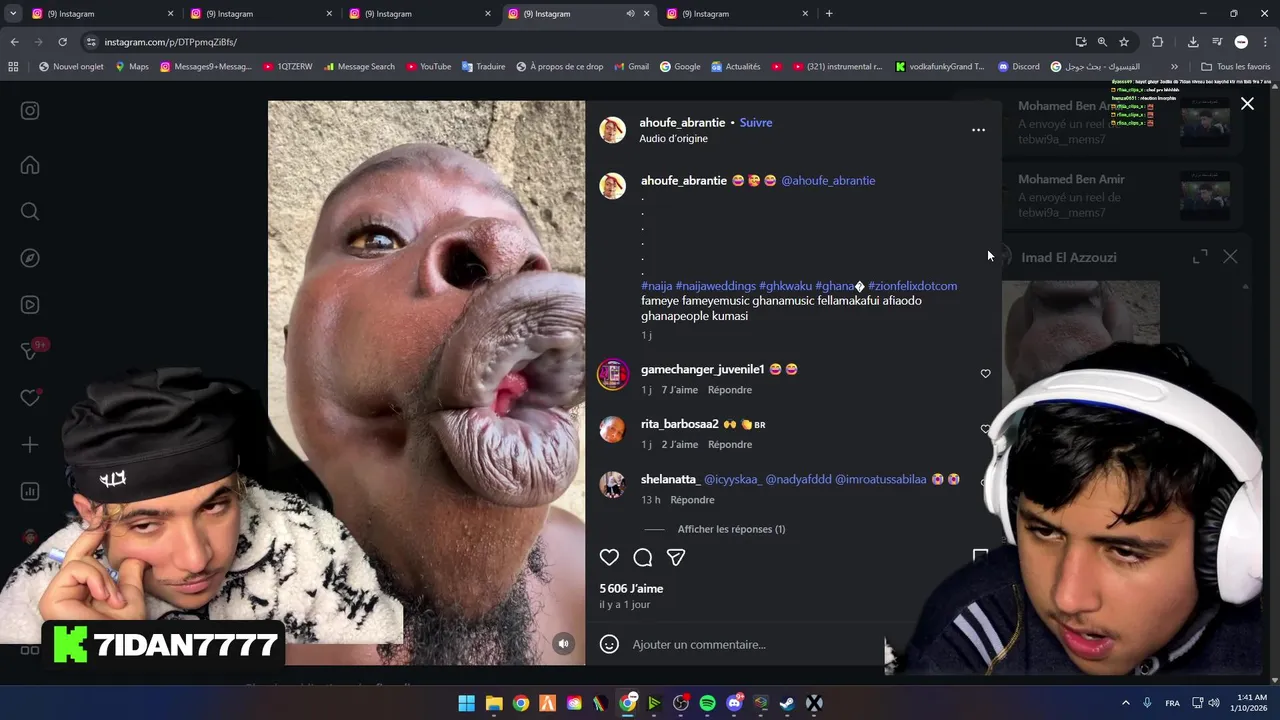Like gamechanger_juvenile1's comment
Image resolution: width=1280 pixels, height=720 pixels.
[x=985, y=374]
